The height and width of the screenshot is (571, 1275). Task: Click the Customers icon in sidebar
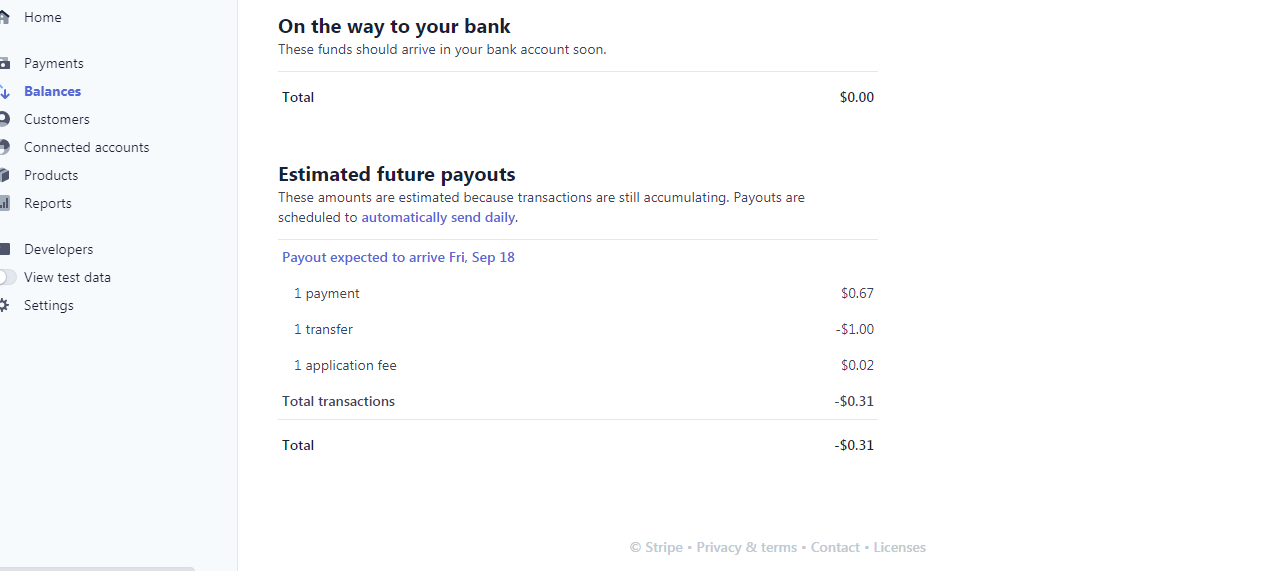(4, 119)
